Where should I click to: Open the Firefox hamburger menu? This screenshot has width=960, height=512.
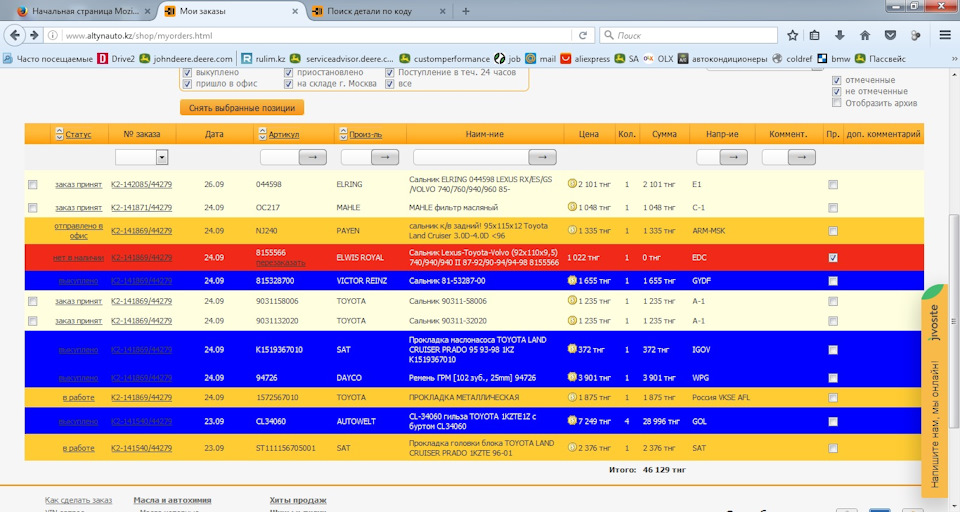pos(944,35)
